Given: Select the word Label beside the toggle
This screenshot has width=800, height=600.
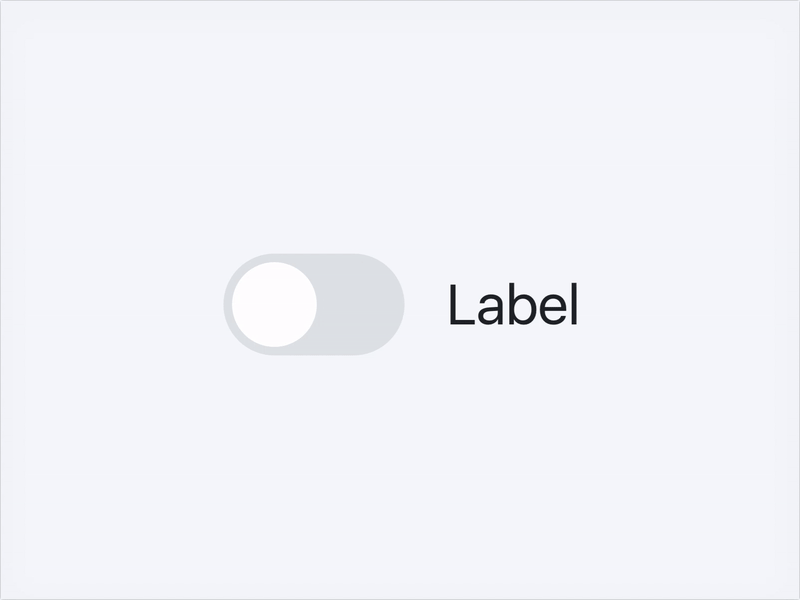Looking at the screenshot, I should 513,305.
